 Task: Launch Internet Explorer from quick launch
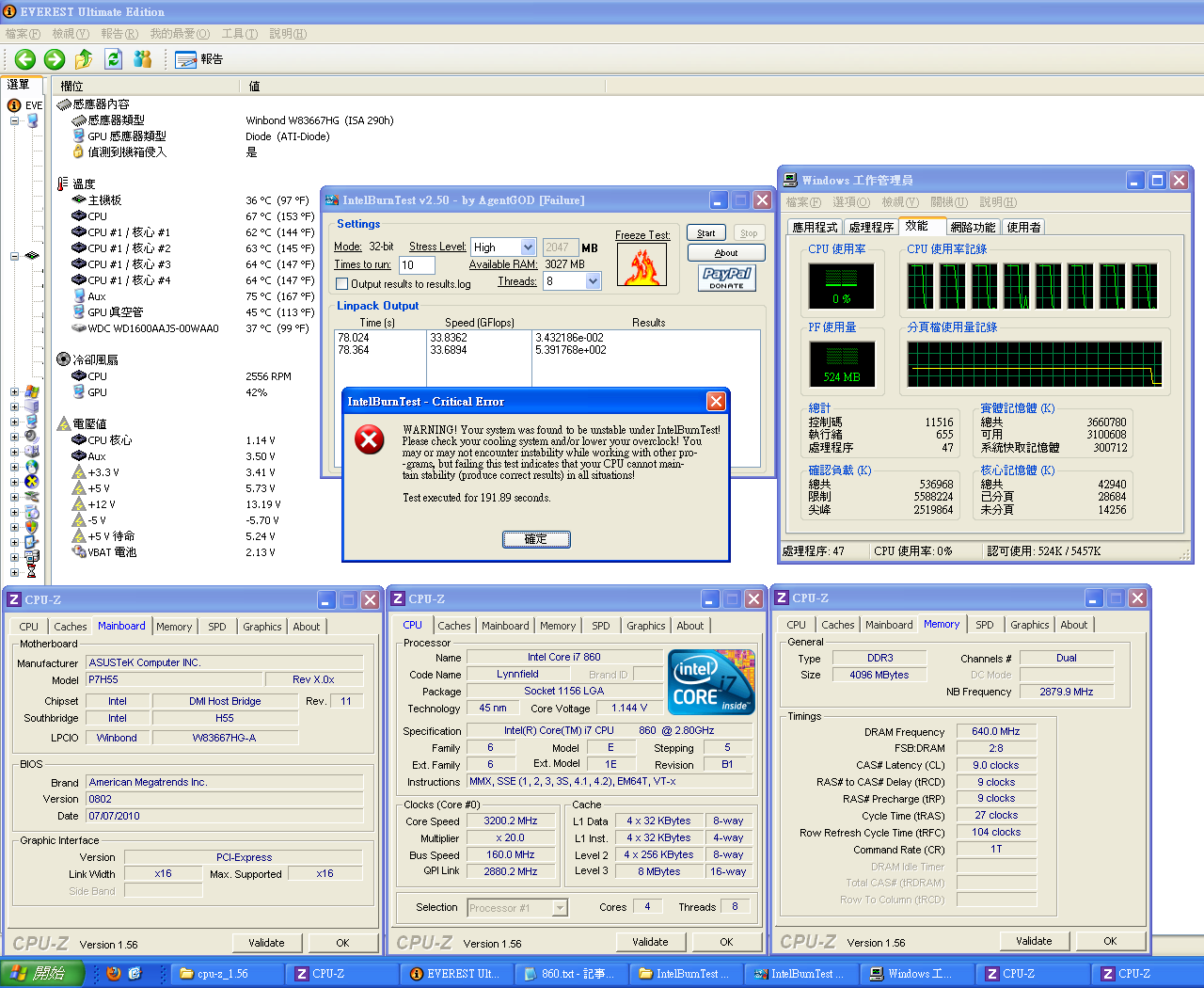(x=135, y=974)
